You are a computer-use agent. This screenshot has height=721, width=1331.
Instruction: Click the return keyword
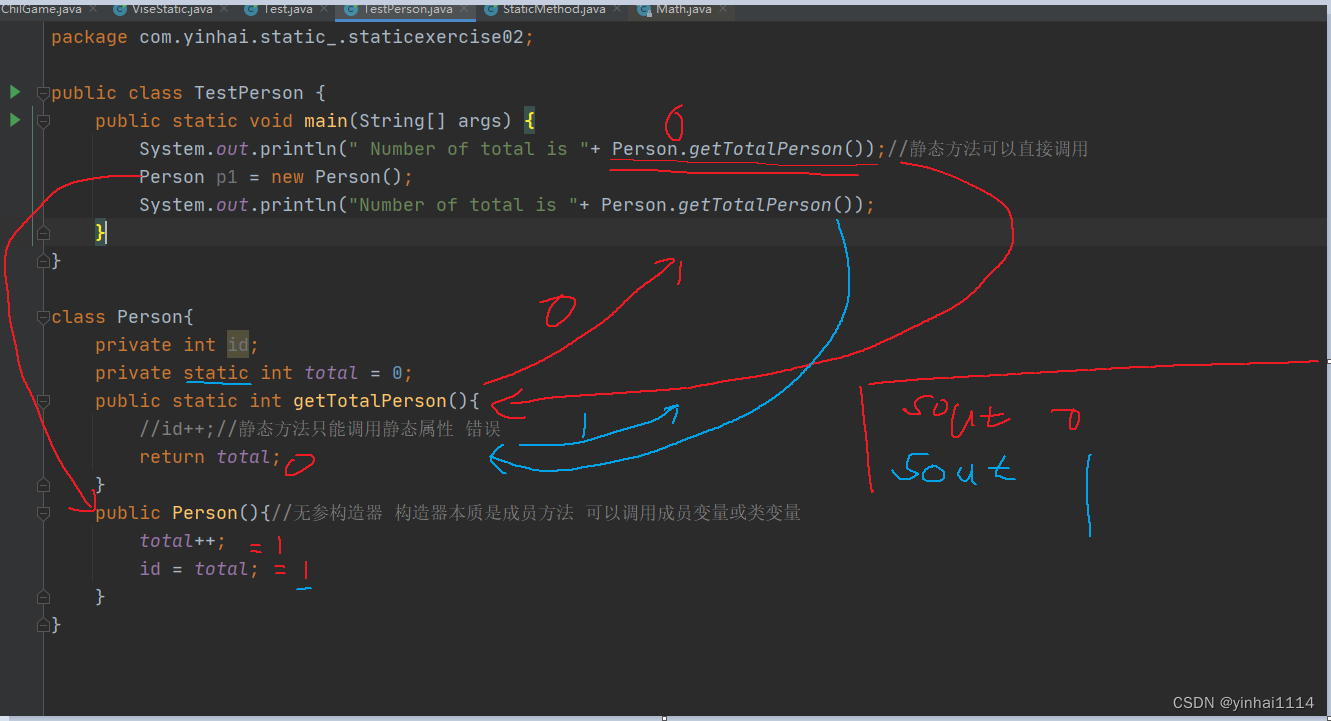(172, 457)
